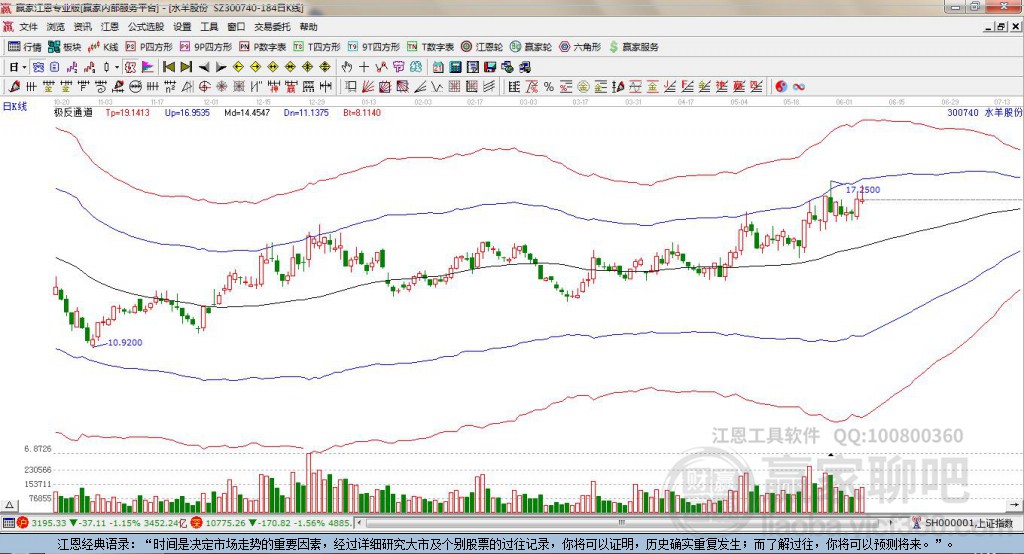Select the zigzag wave line tool

click(436, 86)
